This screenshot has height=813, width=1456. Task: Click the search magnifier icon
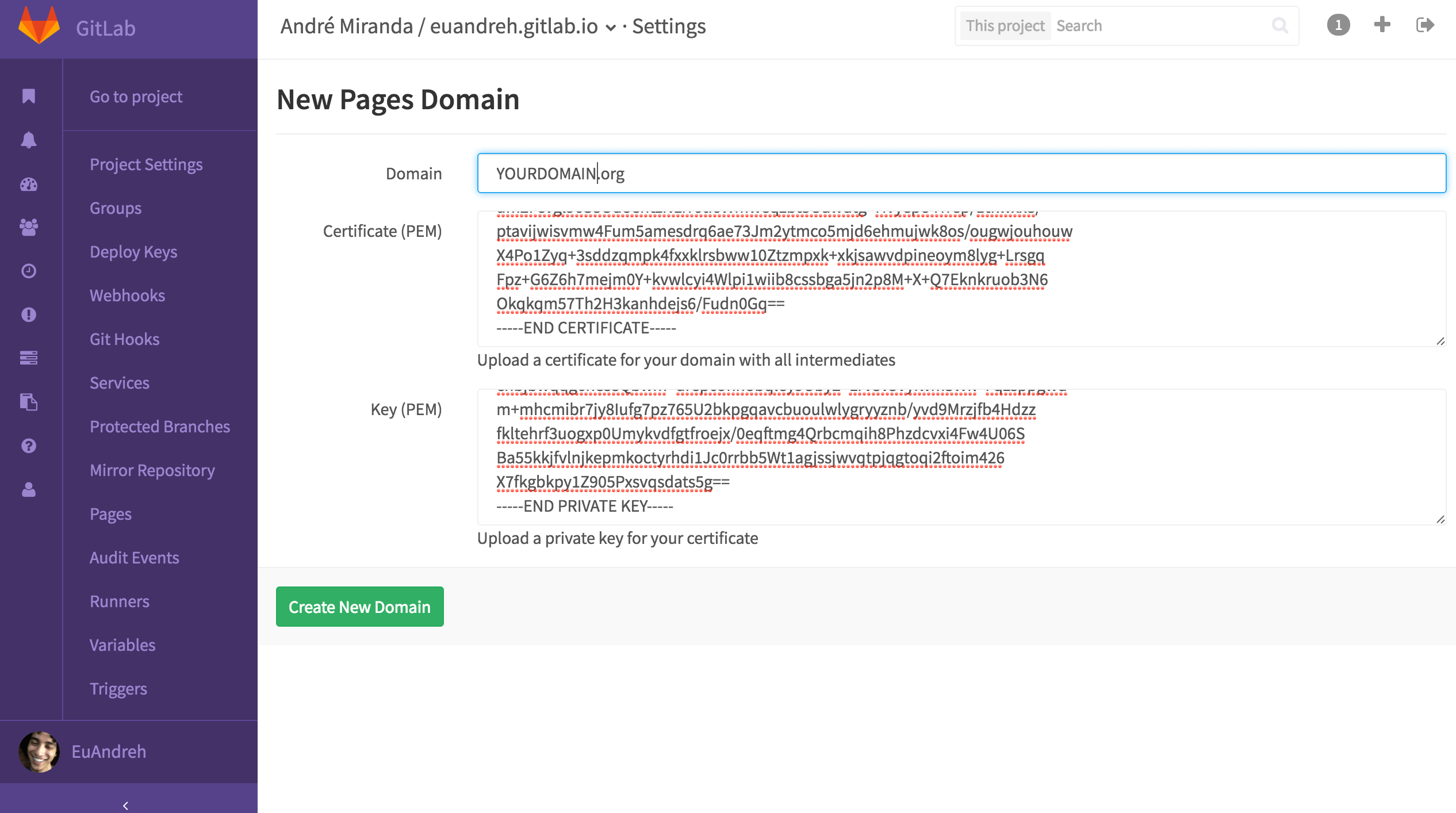[1279, 25]
